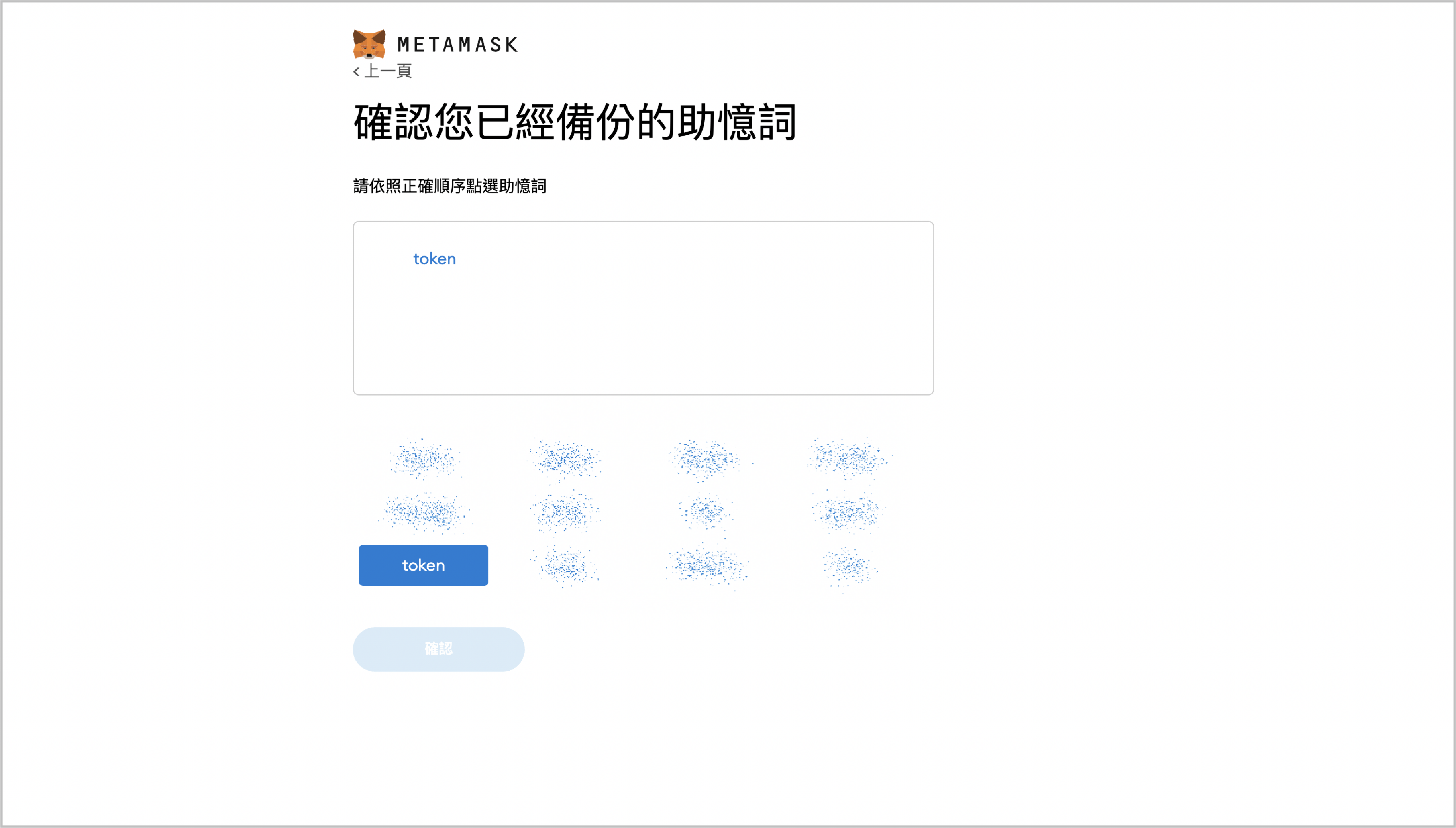Deselect the blue token word button
Screen dimensions: 1456x828
pyautogui.click(x=424, y=565)
